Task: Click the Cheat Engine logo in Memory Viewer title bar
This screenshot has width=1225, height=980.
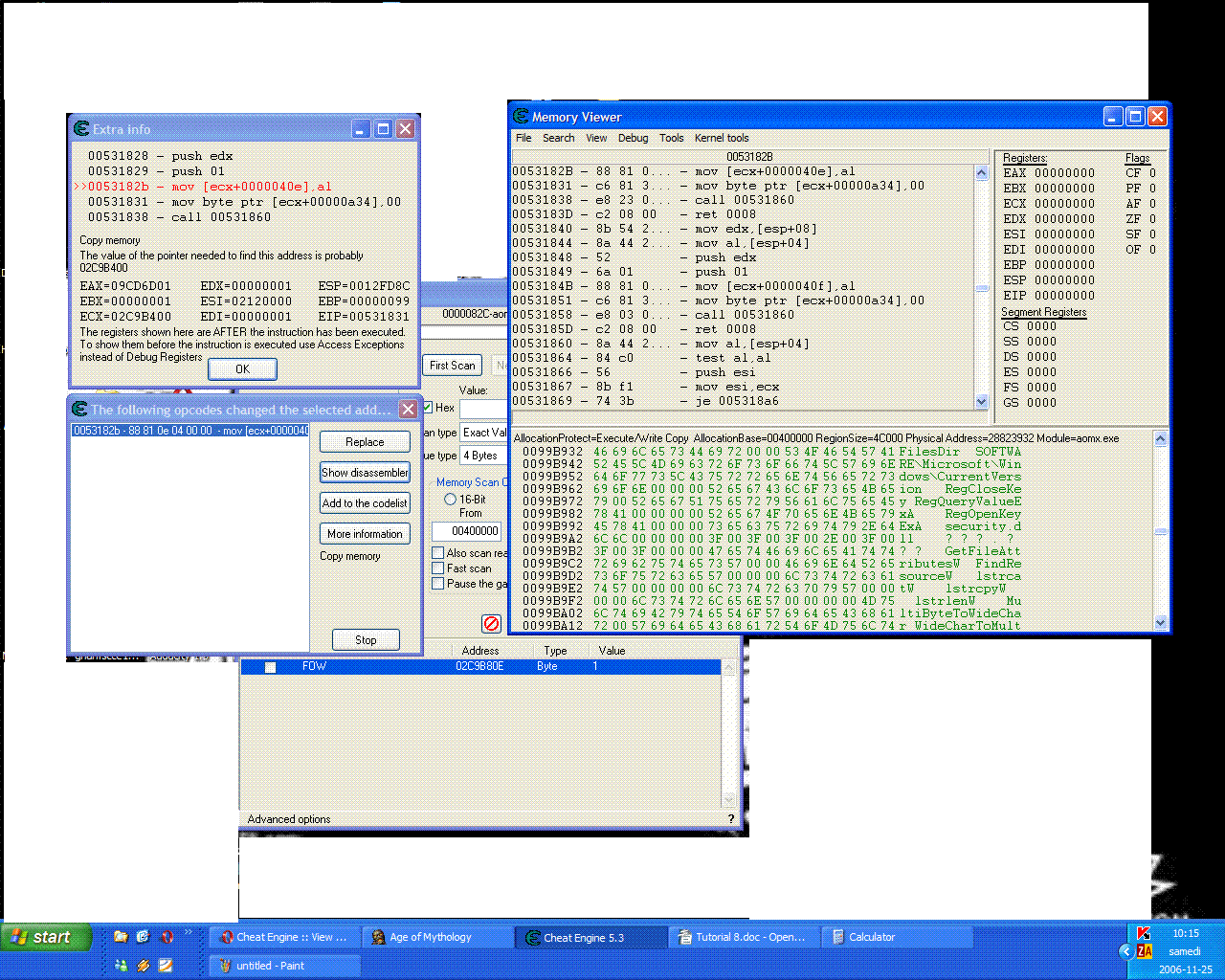Action: click(521, 117)
